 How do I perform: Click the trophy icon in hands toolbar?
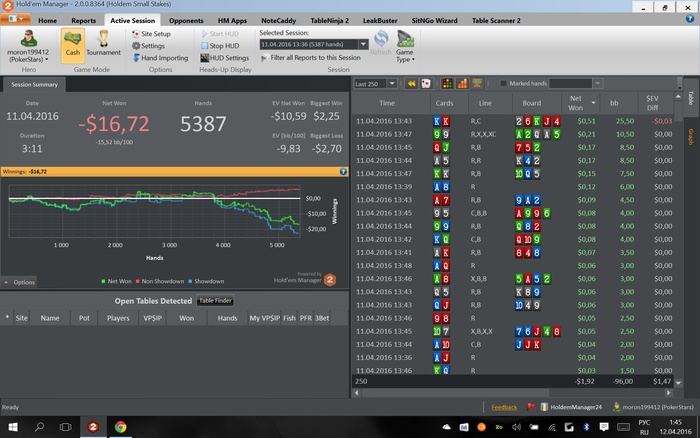477,83
